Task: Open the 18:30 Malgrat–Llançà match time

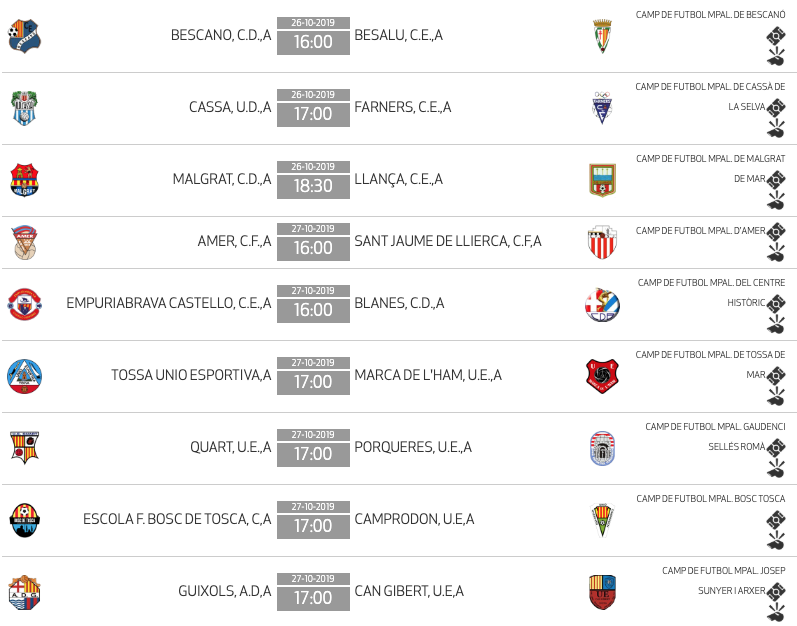Action: (313, 186)
